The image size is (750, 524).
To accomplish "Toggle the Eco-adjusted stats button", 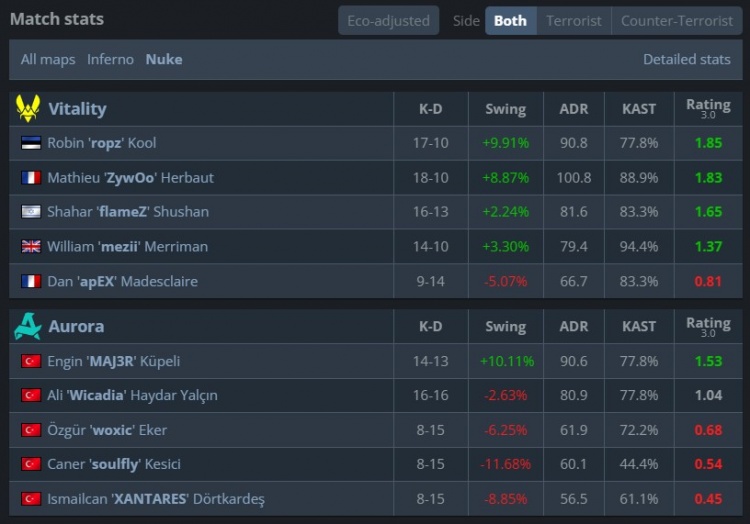I will [x=388, y=20].
